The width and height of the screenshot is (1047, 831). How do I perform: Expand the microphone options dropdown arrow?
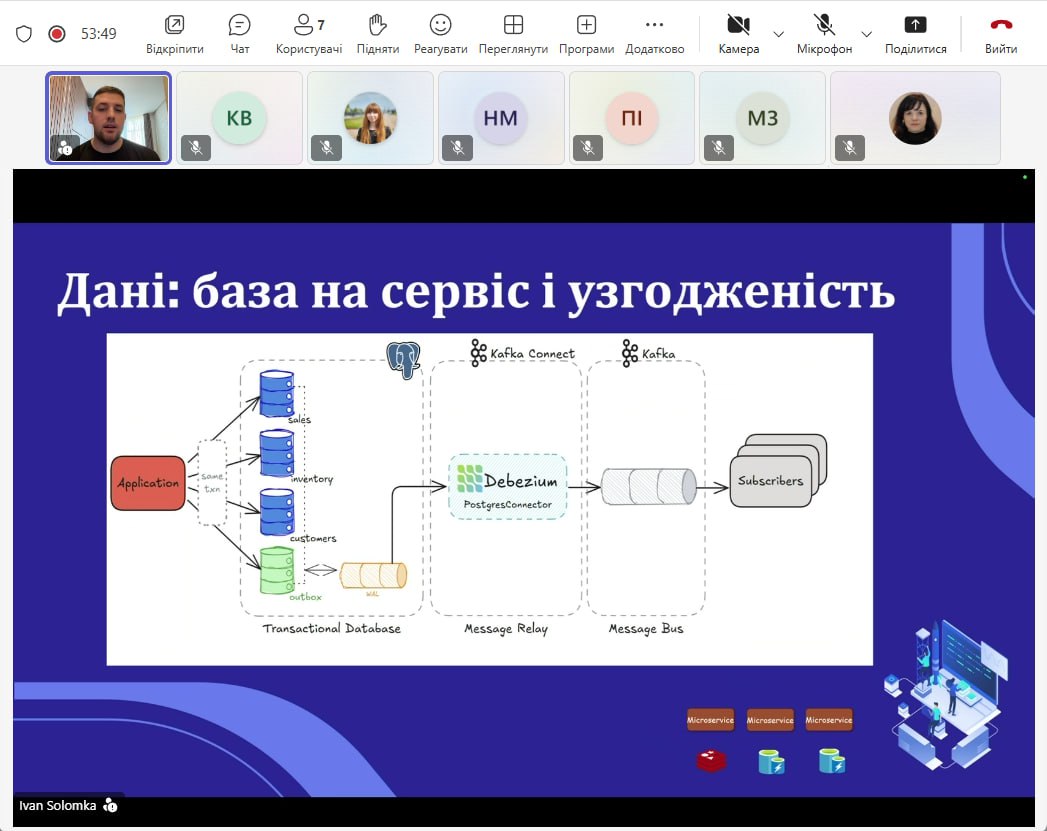coord(867,33)
